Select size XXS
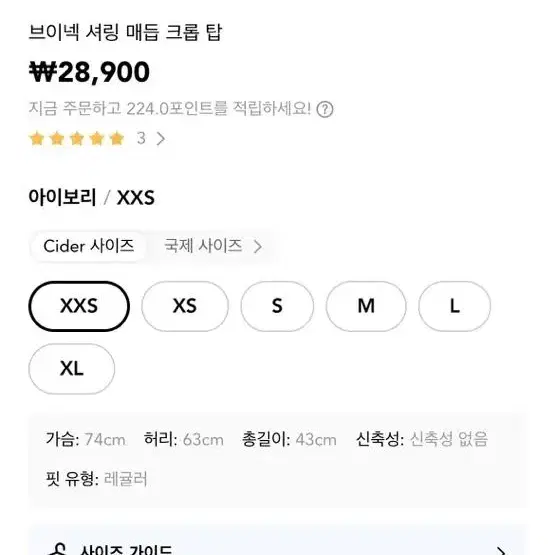 (x=79, y=306)
